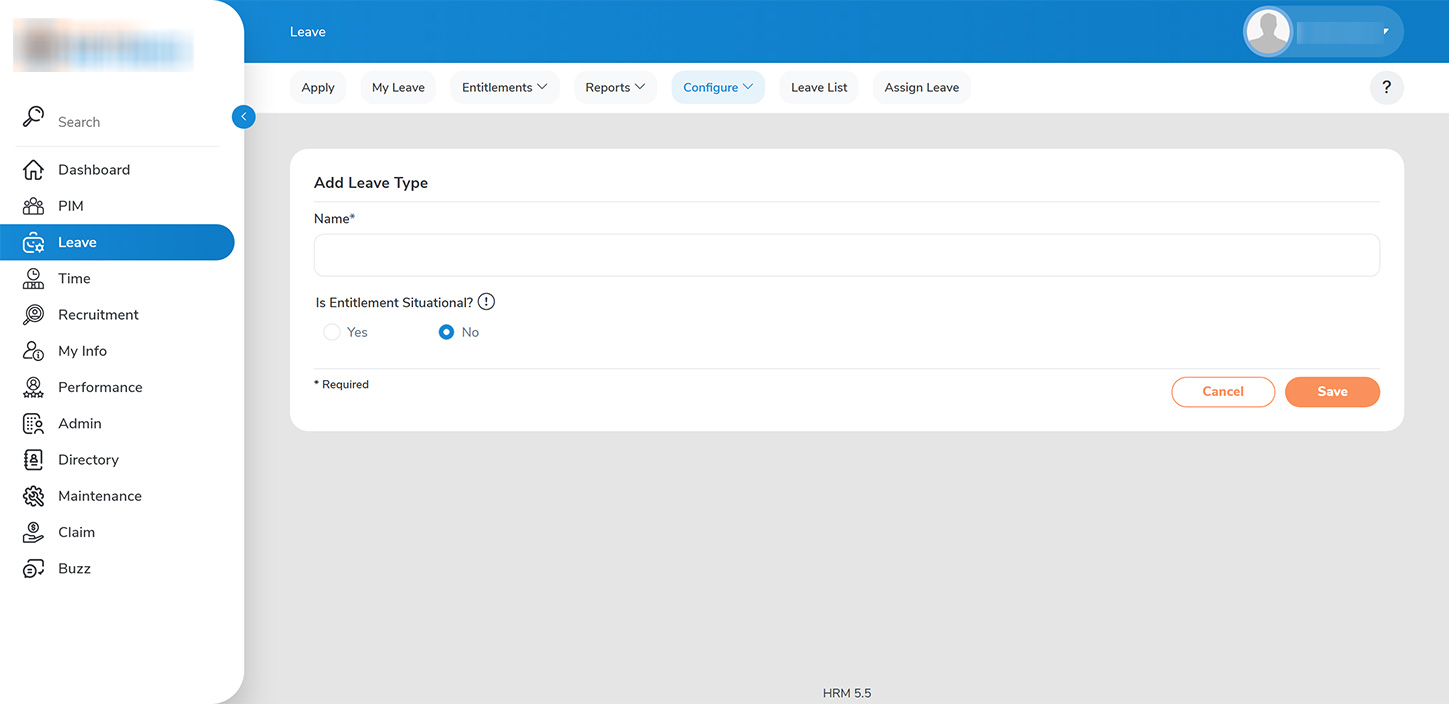Select Yes for Is Entitlement Situational
1449x704 pixels.
point(332,332)
